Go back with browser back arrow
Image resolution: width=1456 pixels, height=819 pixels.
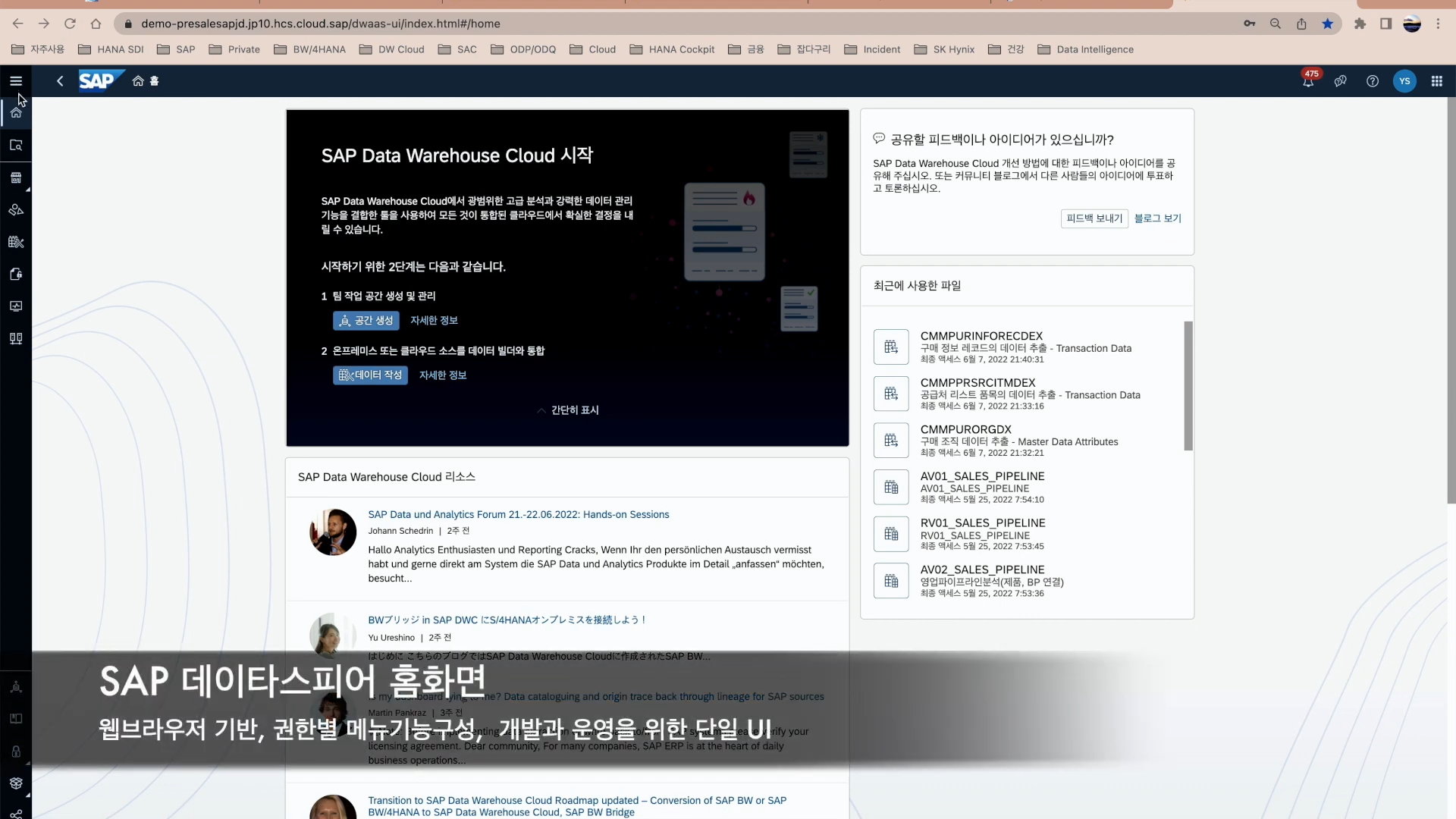[x=18, y=24]
